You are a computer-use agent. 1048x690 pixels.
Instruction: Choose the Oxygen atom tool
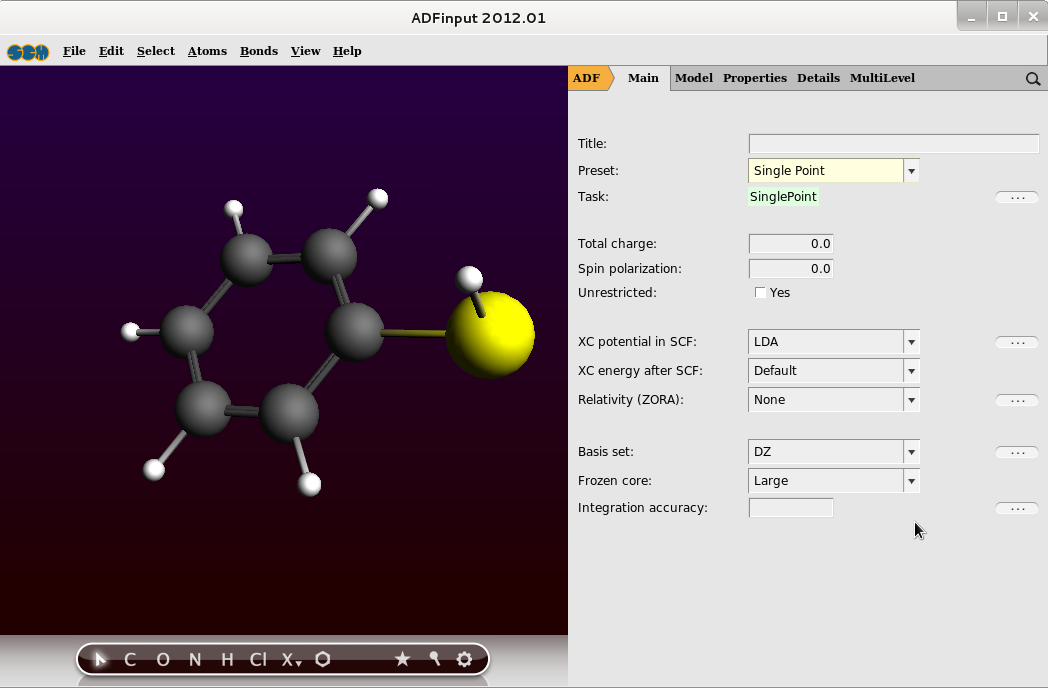coord(163,659)
